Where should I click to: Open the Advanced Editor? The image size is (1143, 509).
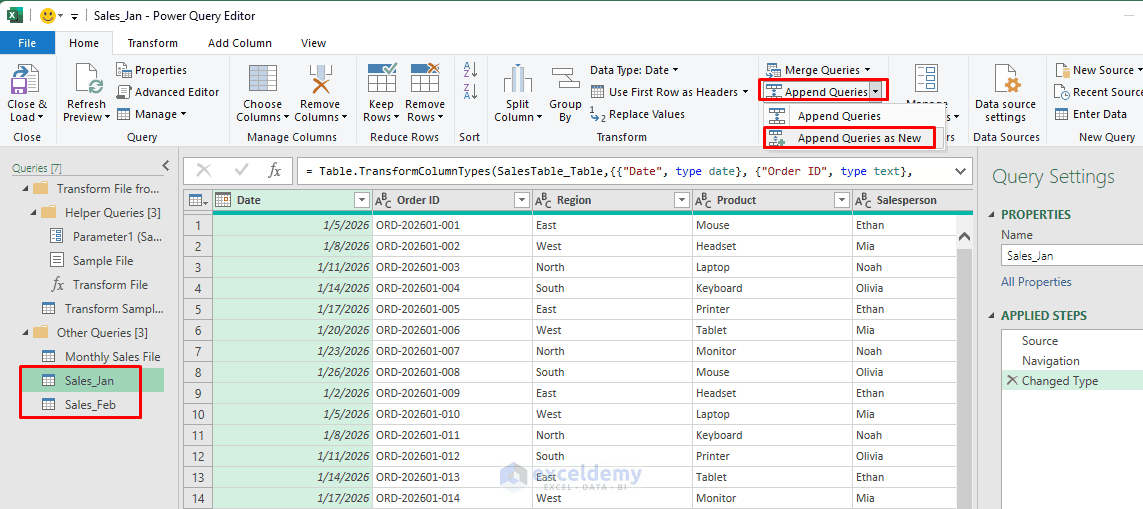[x=168, y=92]
